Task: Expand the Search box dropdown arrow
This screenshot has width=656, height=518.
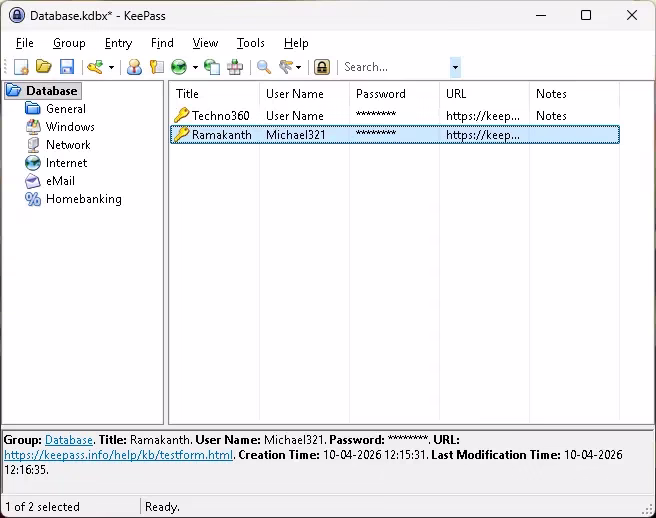Action: [455, 67]
